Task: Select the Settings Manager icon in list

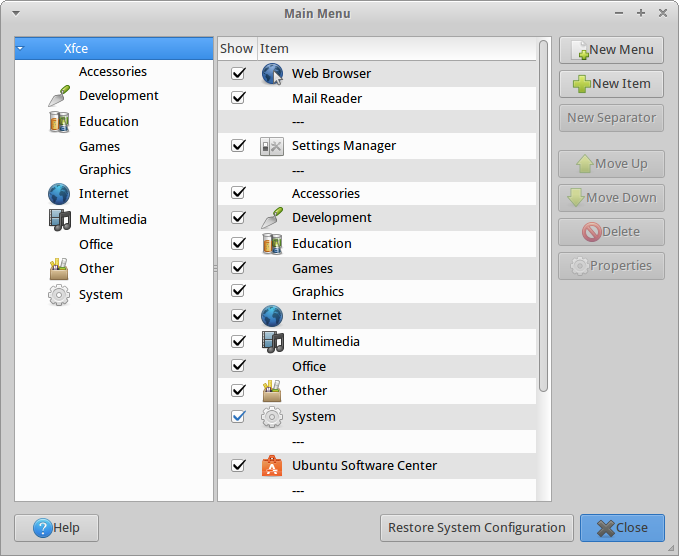Action: 272,146
